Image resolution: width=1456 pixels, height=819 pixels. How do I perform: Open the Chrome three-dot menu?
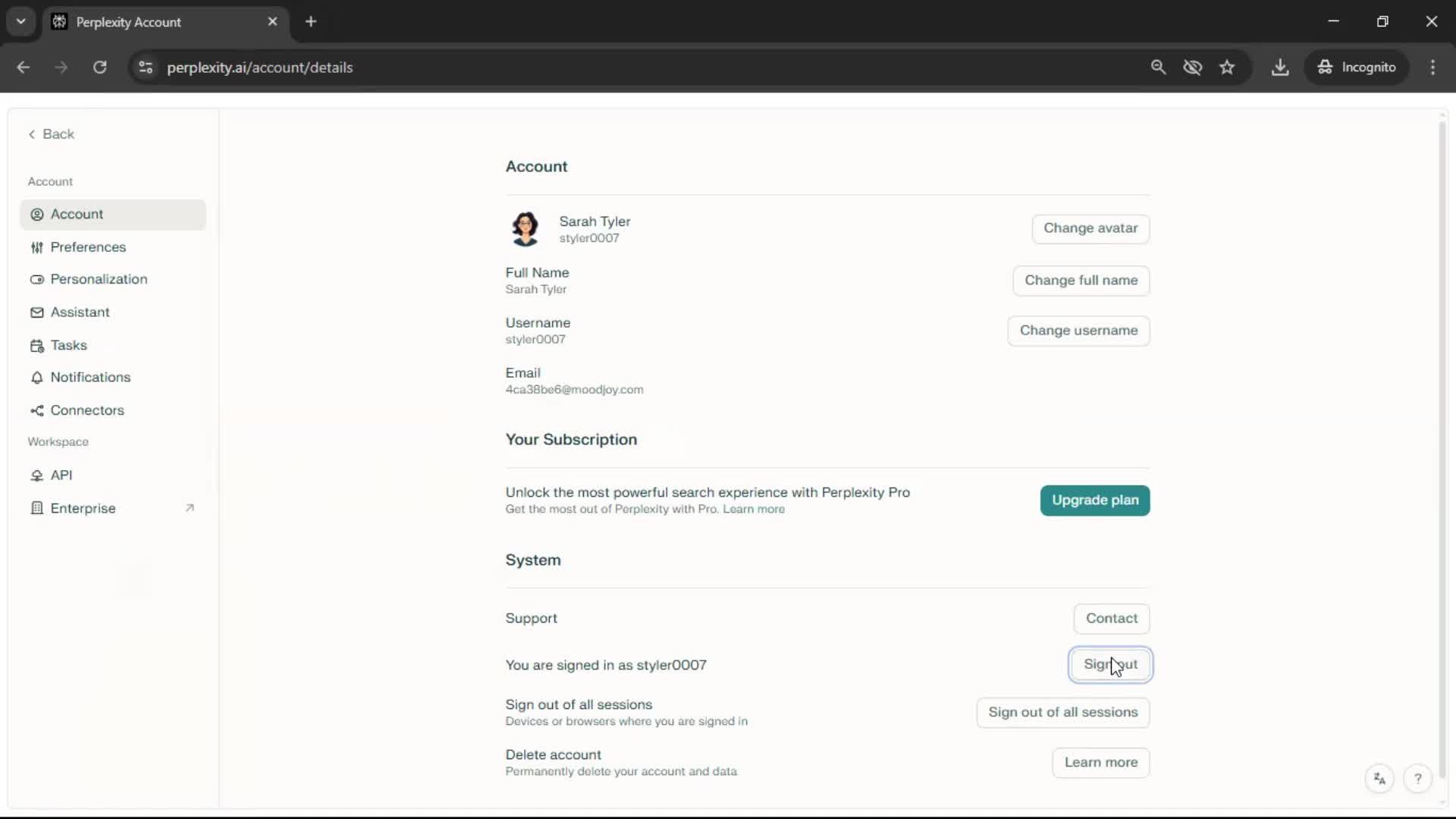point(1432,67)
